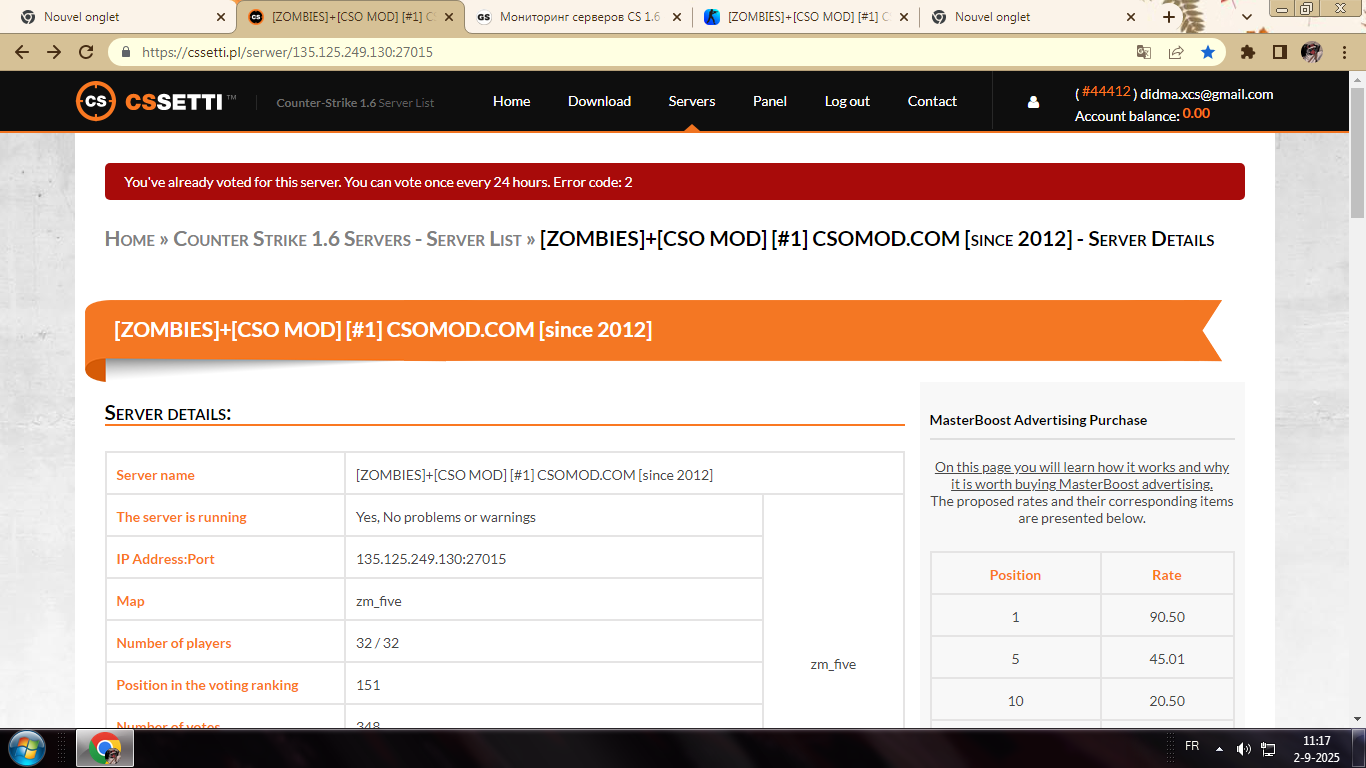Share this page via the share icon
Image resolution: width=1366 pixels, height=768 pixels.
coord(1176,52)
